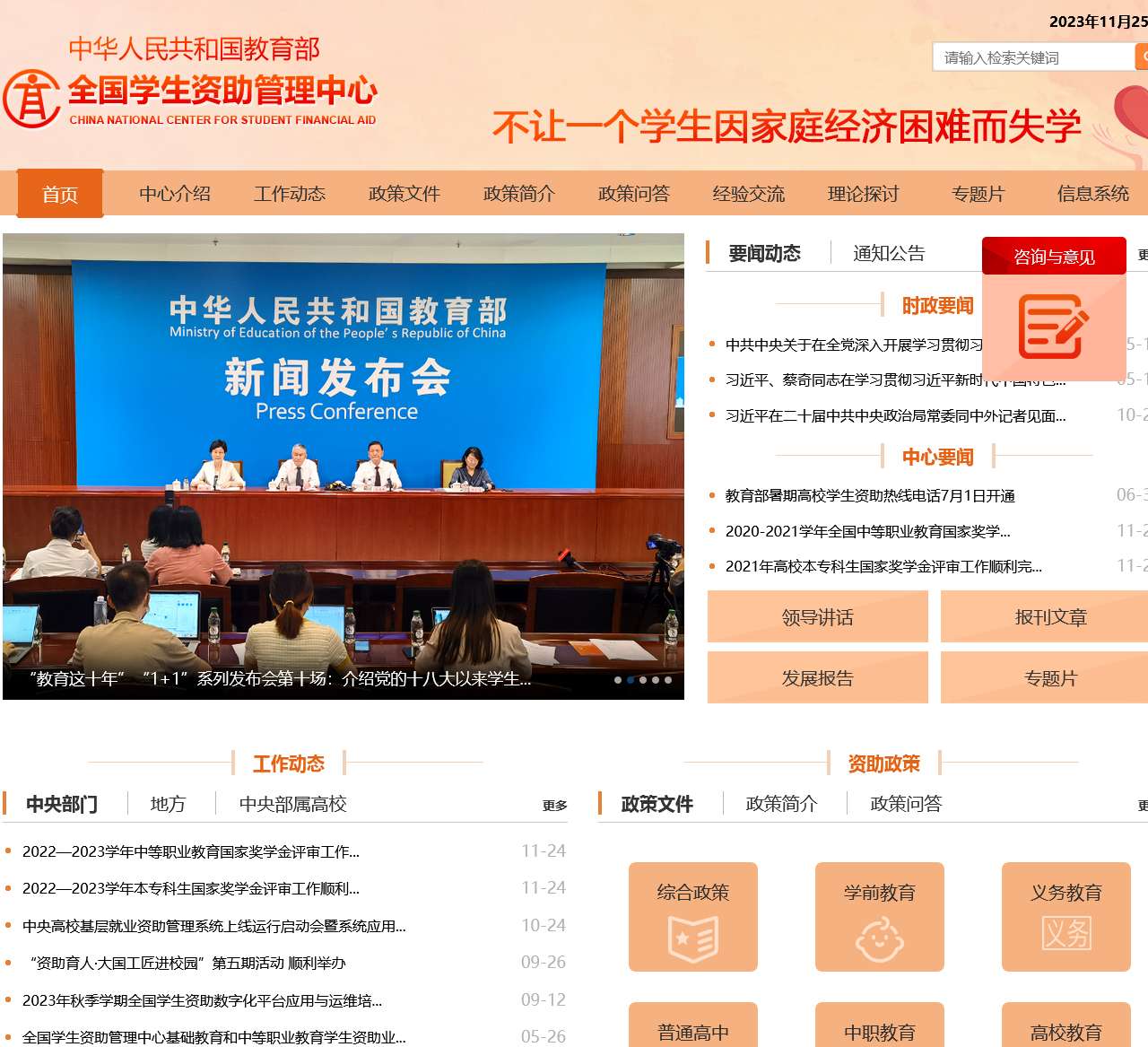Open 信息系统 in the navigation bar
The image size is (1148, 1047).
point(1093,194)
